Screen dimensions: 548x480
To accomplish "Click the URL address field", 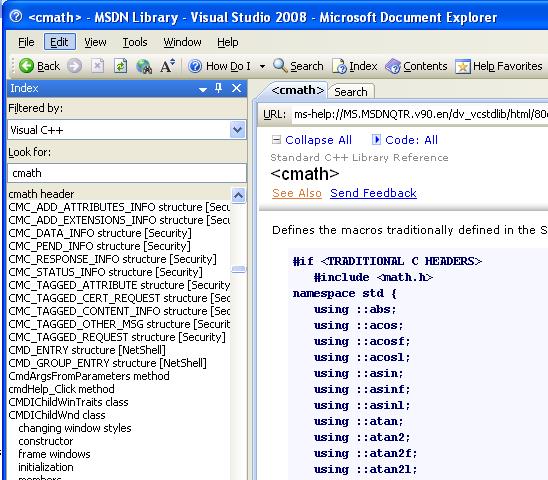I will [419, 114].
